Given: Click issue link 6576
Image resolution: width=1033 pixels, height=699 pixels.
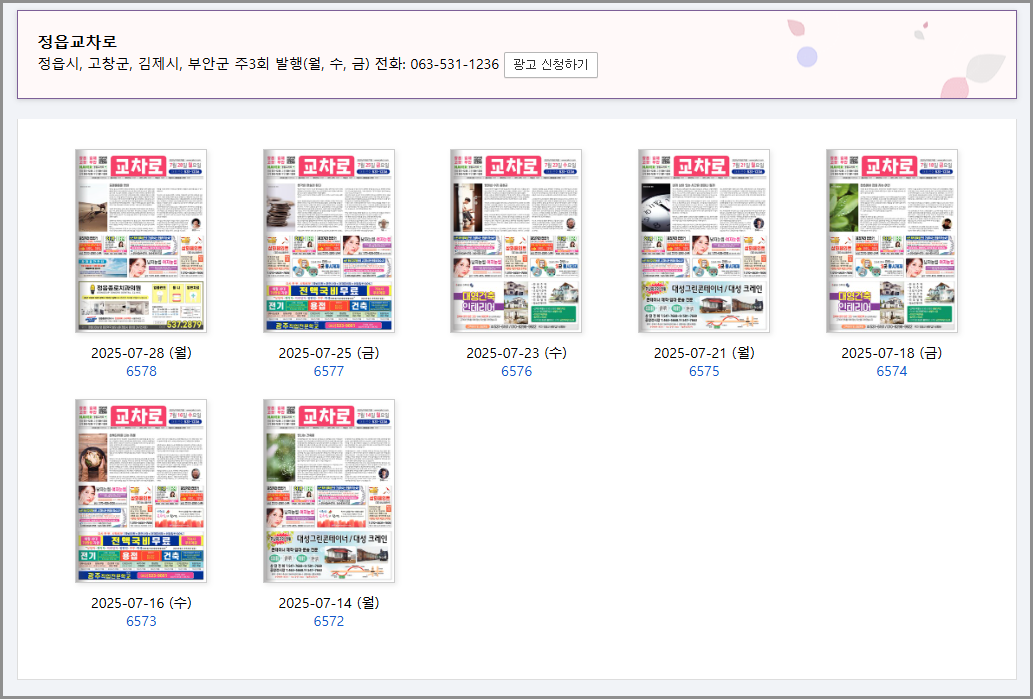Looking at the screenshot, I should coord(516,371).
